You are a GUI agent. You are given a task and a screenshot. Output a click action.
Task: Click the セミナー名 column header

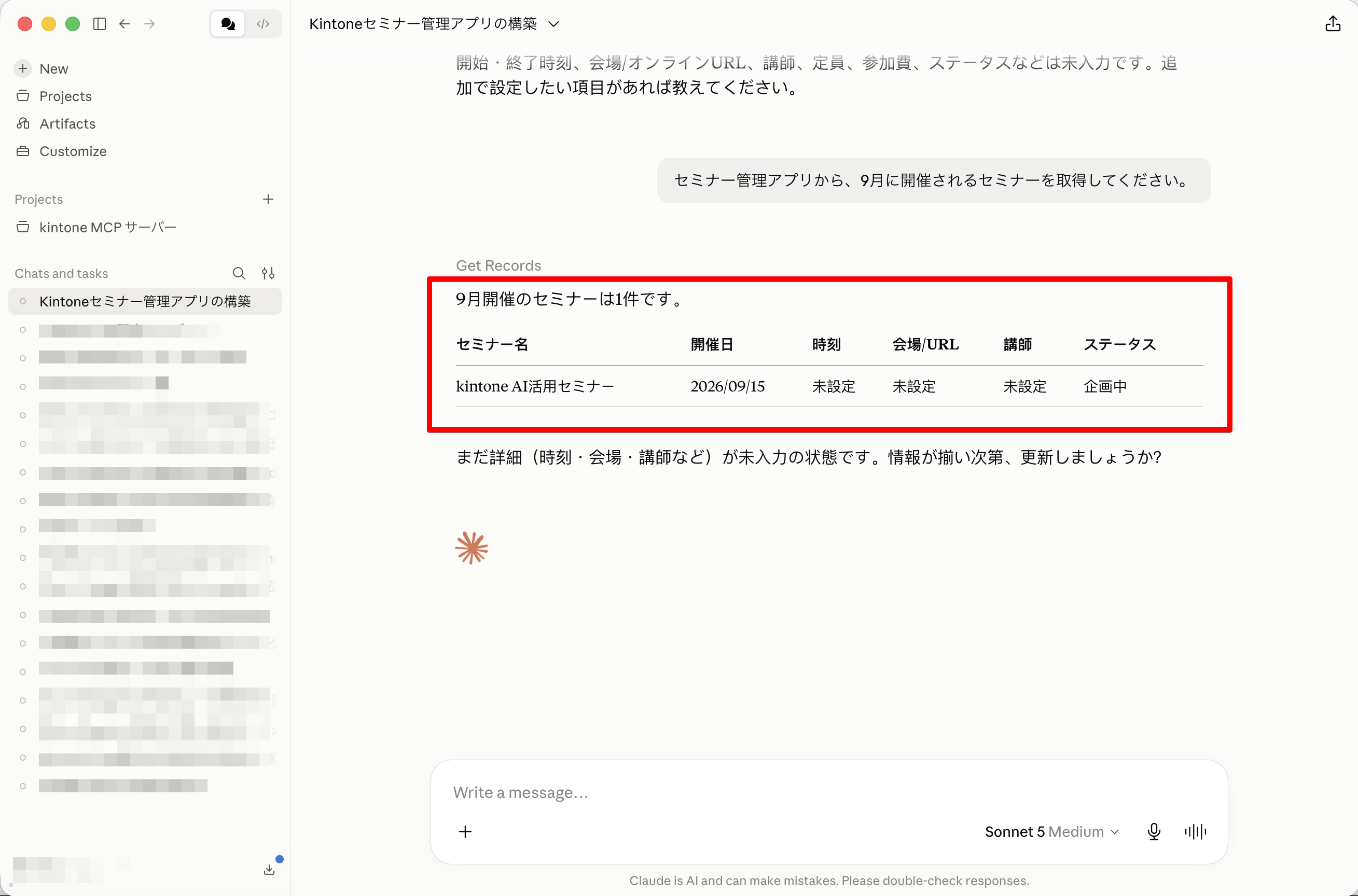point(492,344)
